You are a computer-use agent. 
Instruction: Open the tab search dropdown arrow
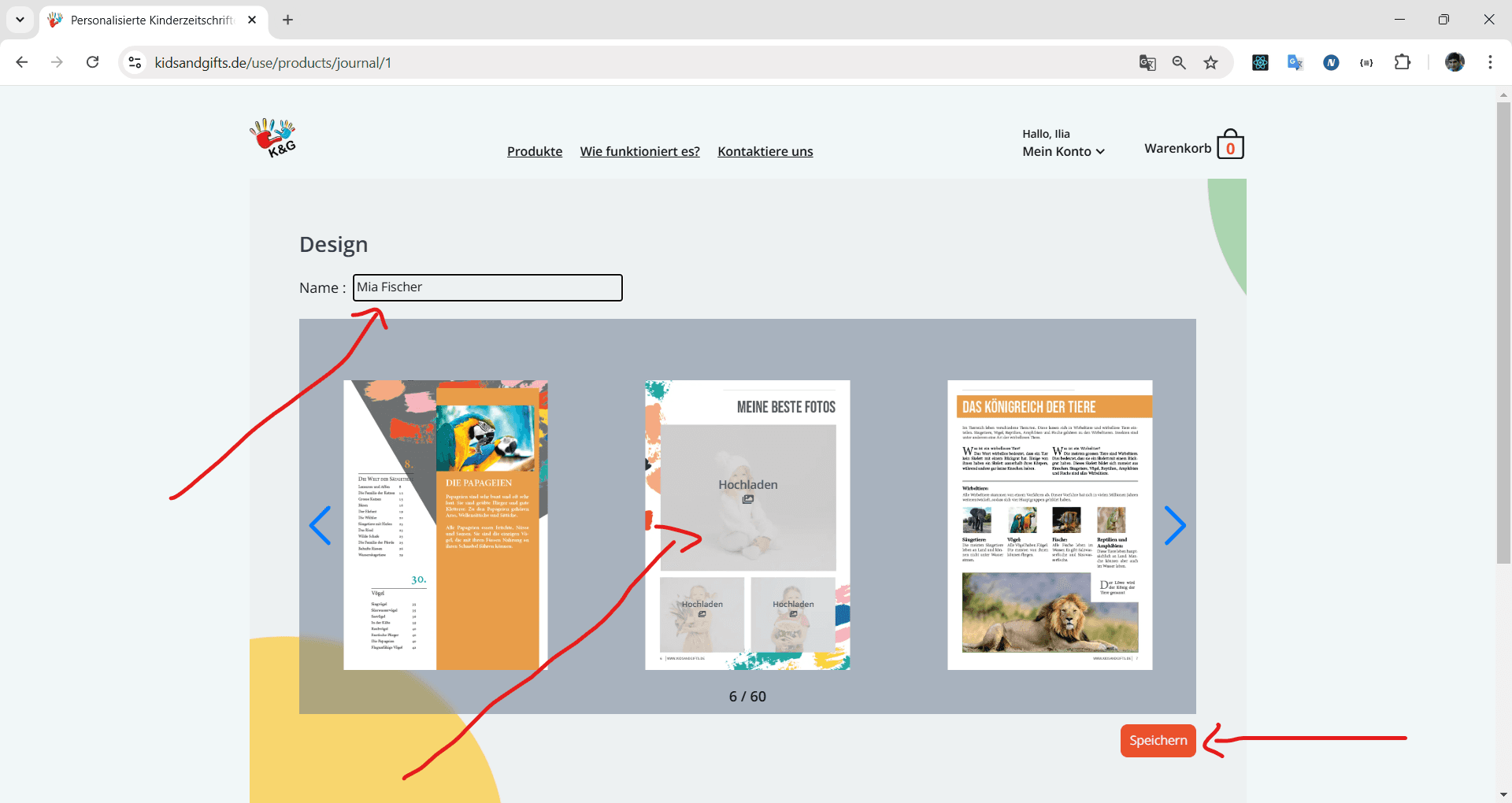point(20,20)
